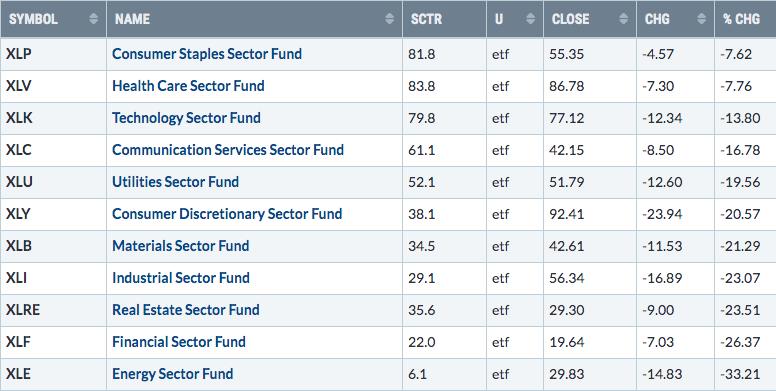
Task: Sort table by SYMBOL column arrows
Action: (93, 19)
